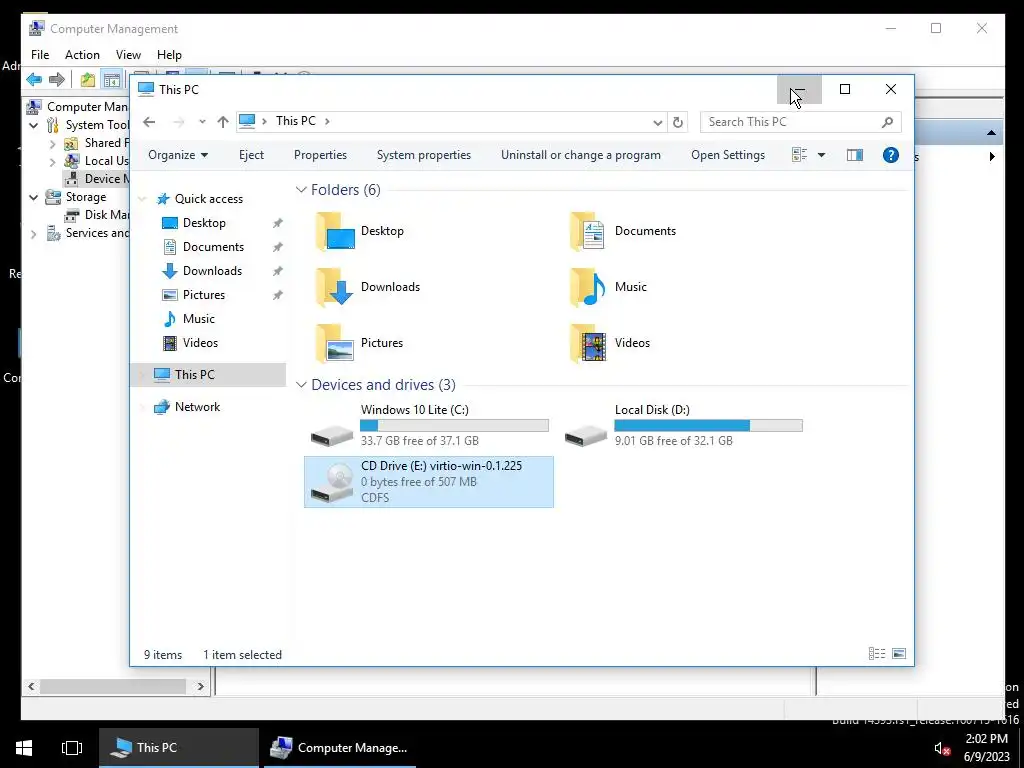
Task: Open recent locations dropdown arrow
Action: pos(202,122)
